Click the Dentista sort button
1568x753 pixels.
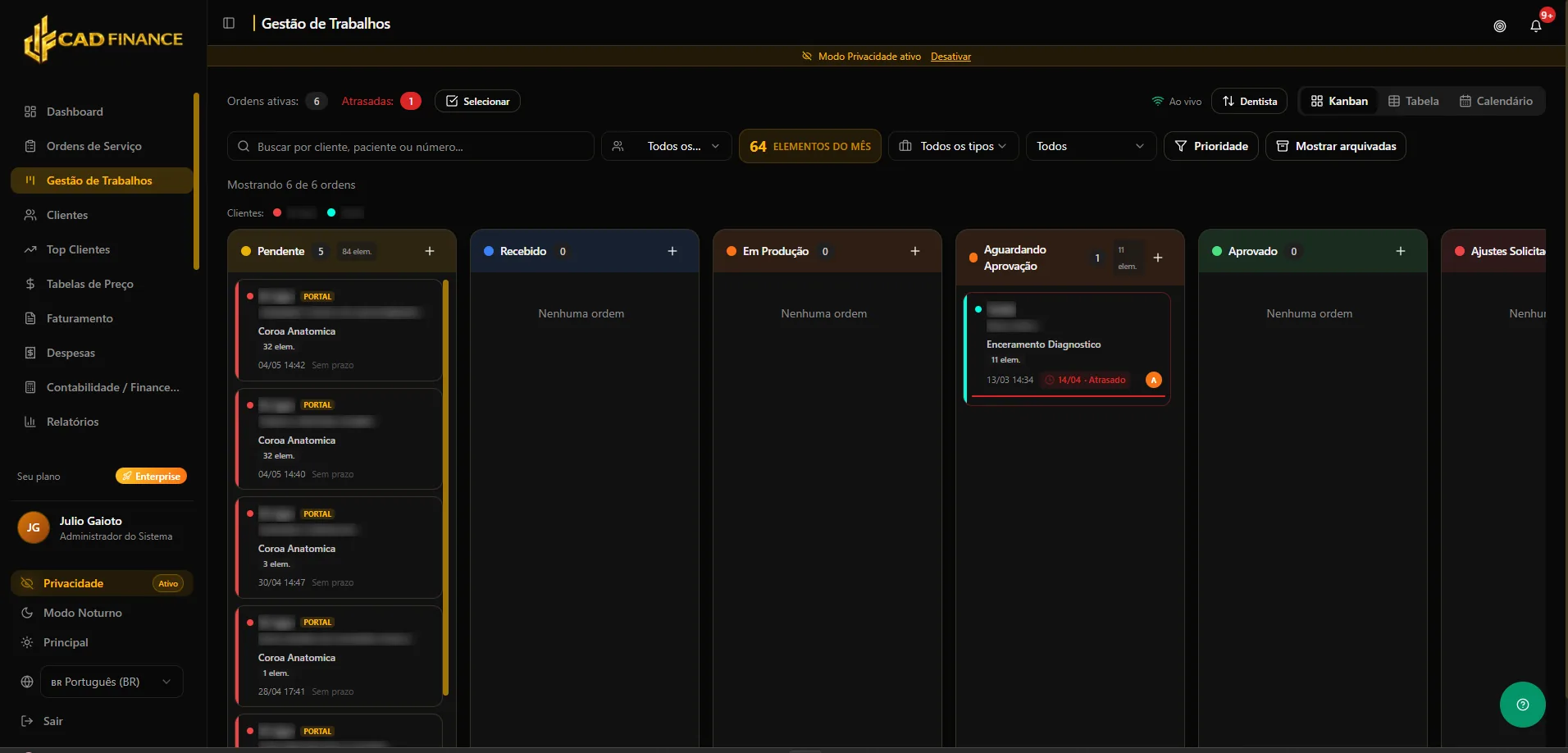point(1249,101)
